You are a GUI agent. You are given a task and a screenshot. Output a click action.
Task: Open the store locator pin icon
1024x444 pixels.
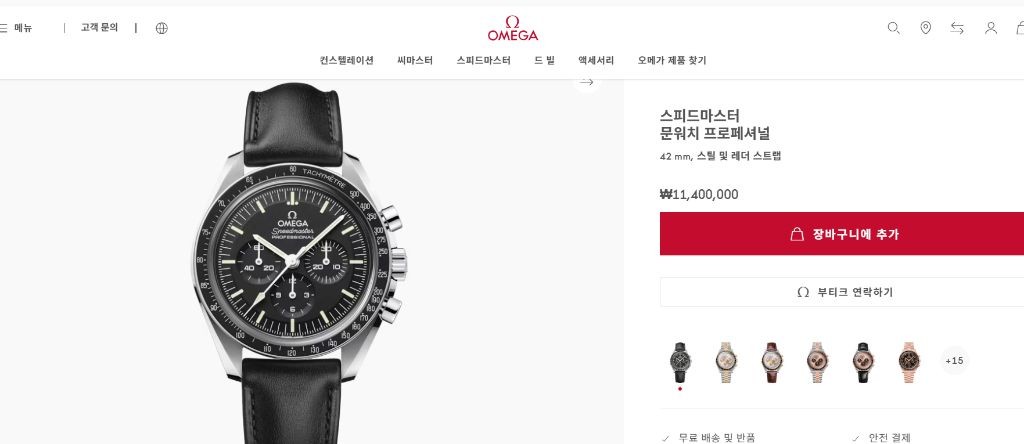coord(925,28)
